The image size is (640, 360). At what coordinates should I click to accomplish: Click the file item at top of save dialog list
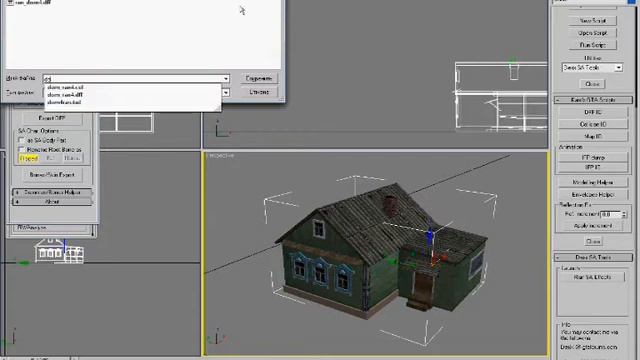tap(28, 2)
